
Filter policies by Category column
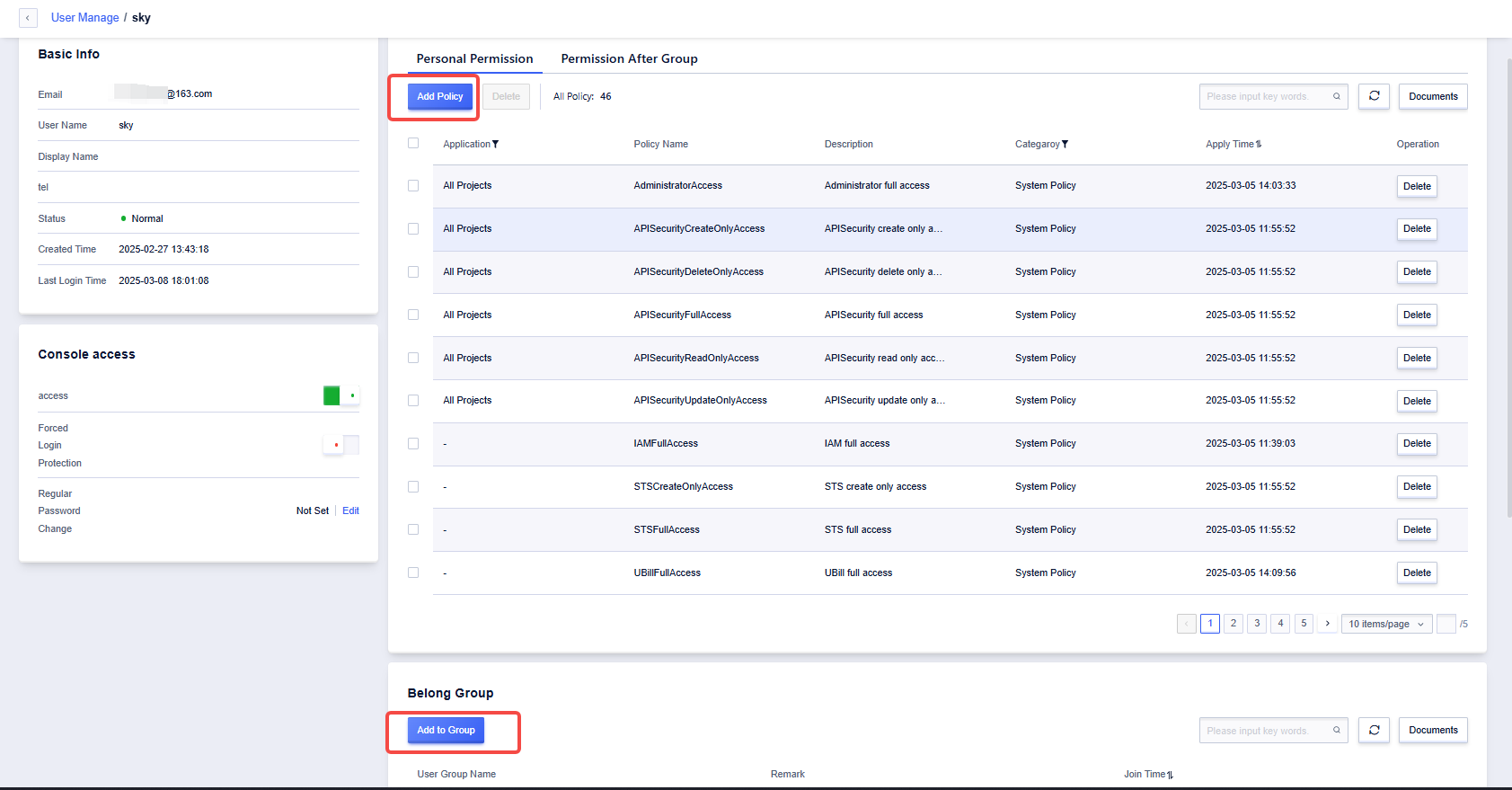tap(1065, 144)
